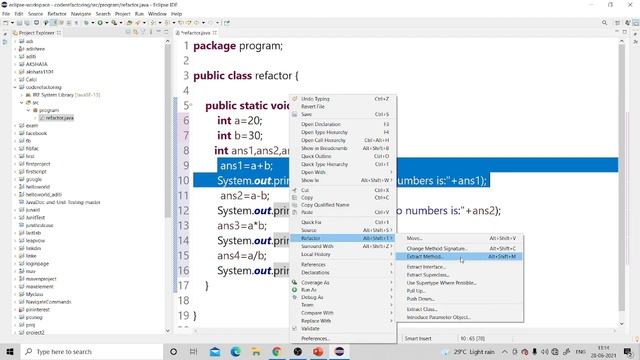This screenshot has height=360, width=640.
Task: Open File Explorer from the taskbar
Action: pyautogui.click(x=256, y=351)
